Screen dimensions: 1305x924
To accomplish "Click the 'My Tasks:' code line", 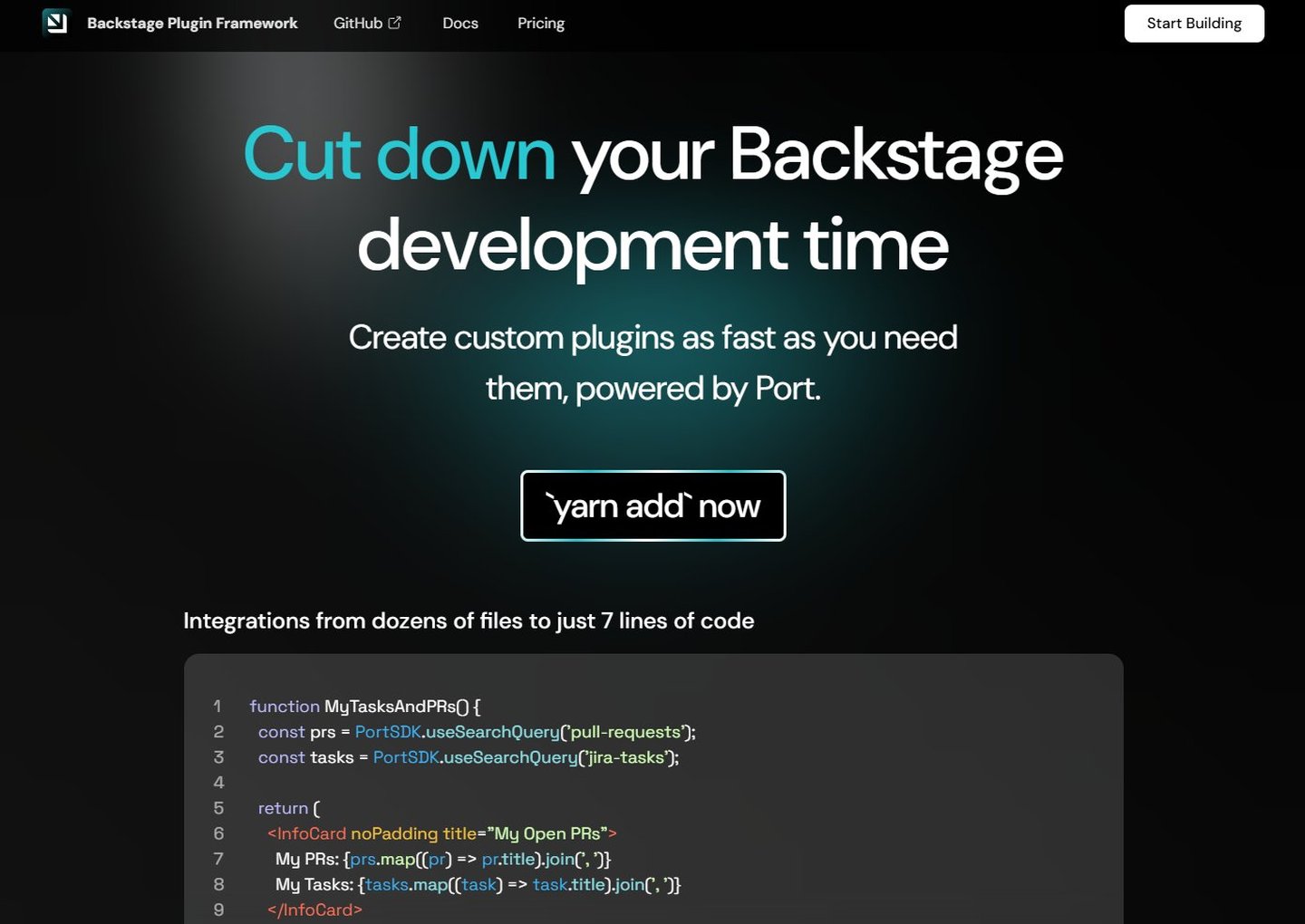I will [x=478, y=884].
